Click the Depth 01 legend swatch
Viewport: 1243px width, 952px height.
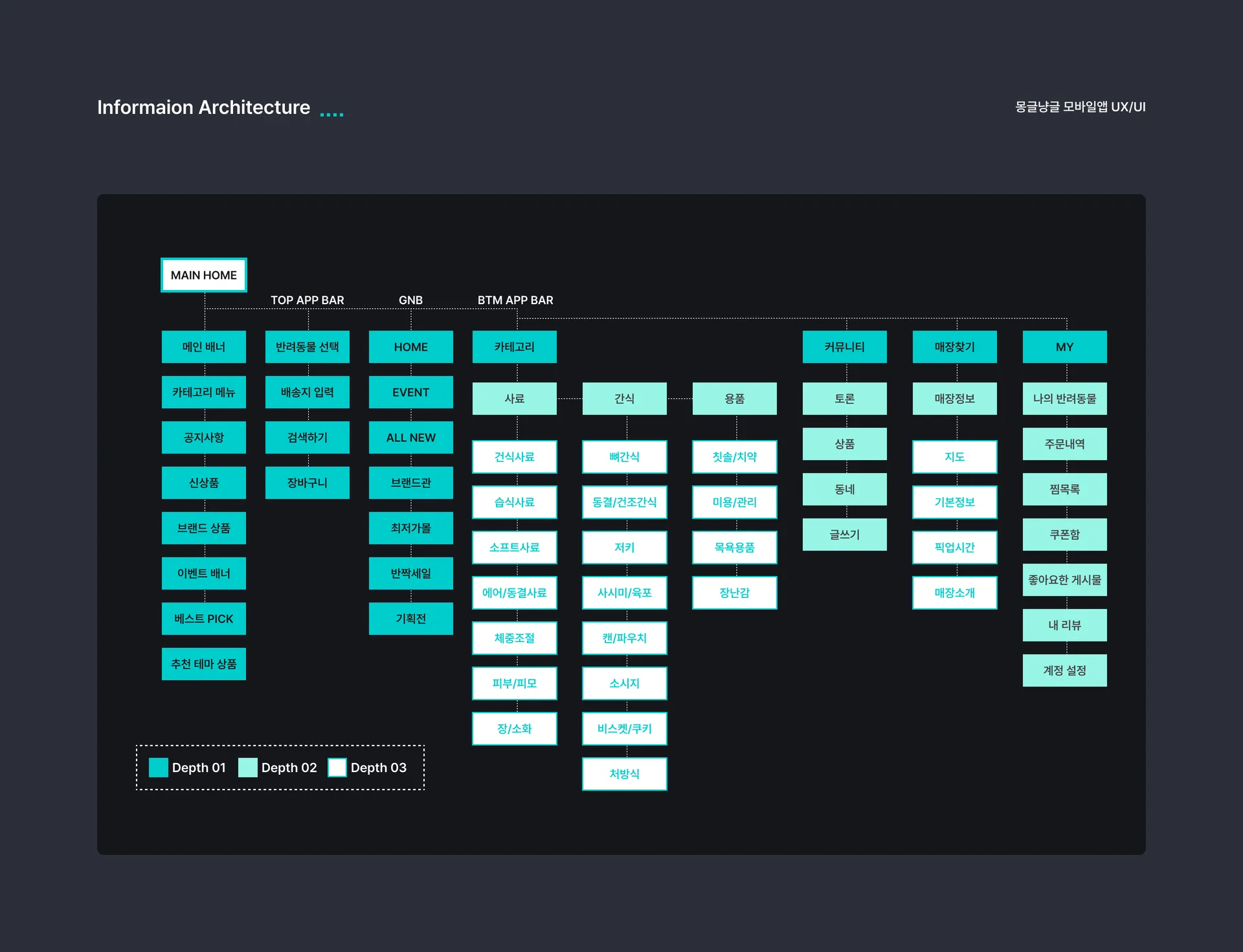tap(159, 768)
